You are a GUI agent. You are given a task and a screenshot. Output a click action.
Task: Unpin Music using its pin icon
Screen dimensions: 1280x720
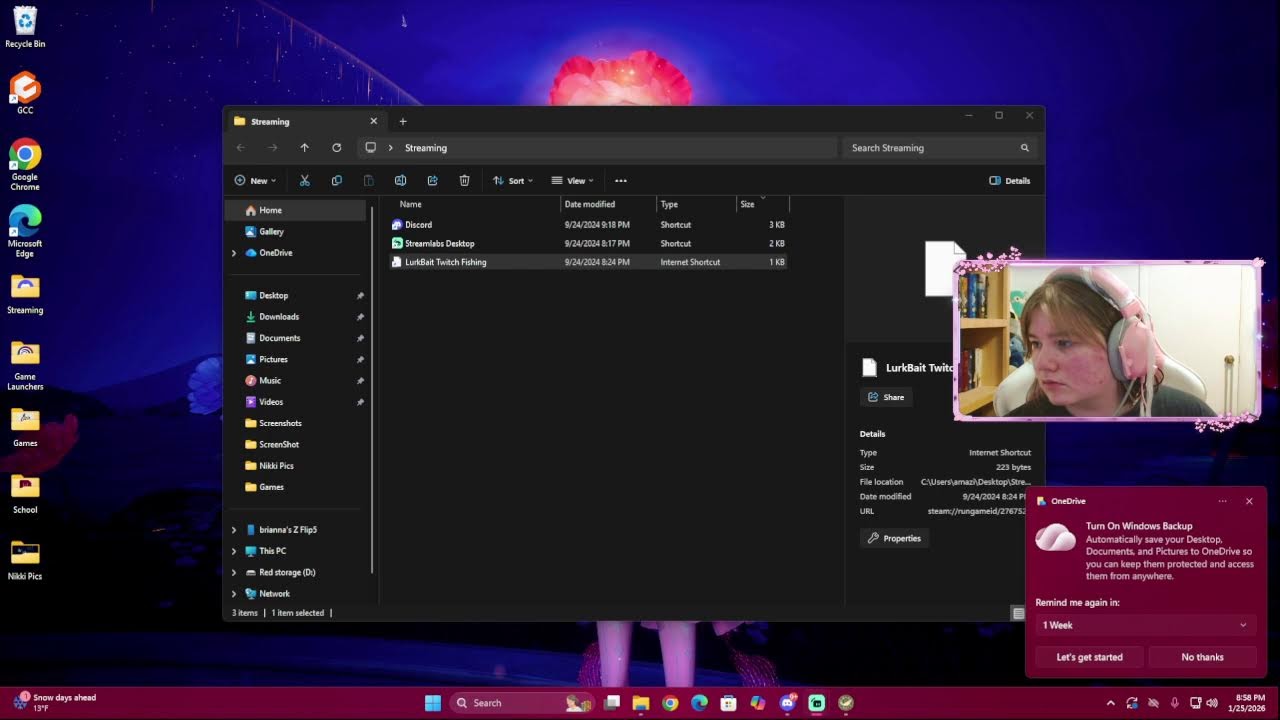(x=360, y=381)
